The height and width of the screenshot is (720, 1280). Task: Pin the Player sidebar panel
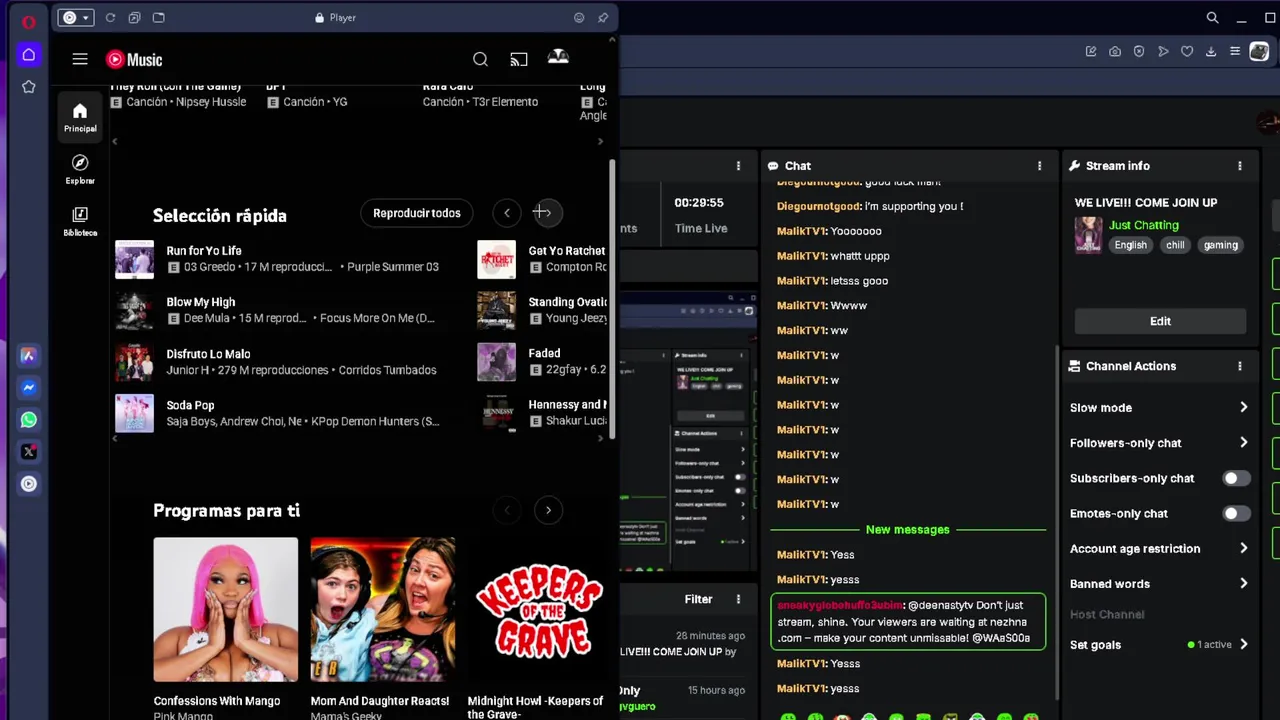coord(603,17)
